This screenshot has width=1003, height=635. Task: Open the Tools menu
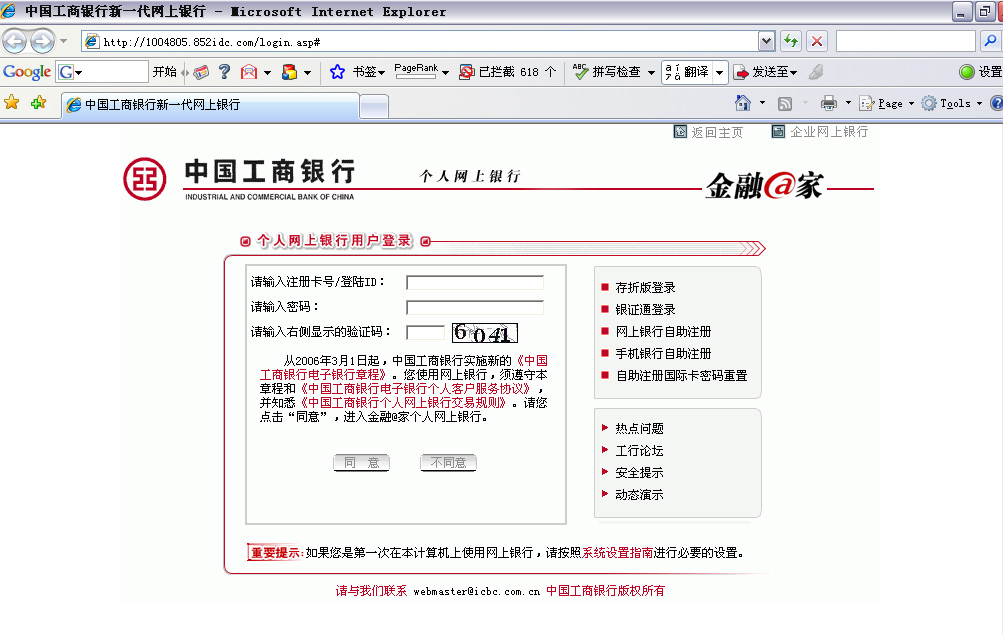pos(951,103)
